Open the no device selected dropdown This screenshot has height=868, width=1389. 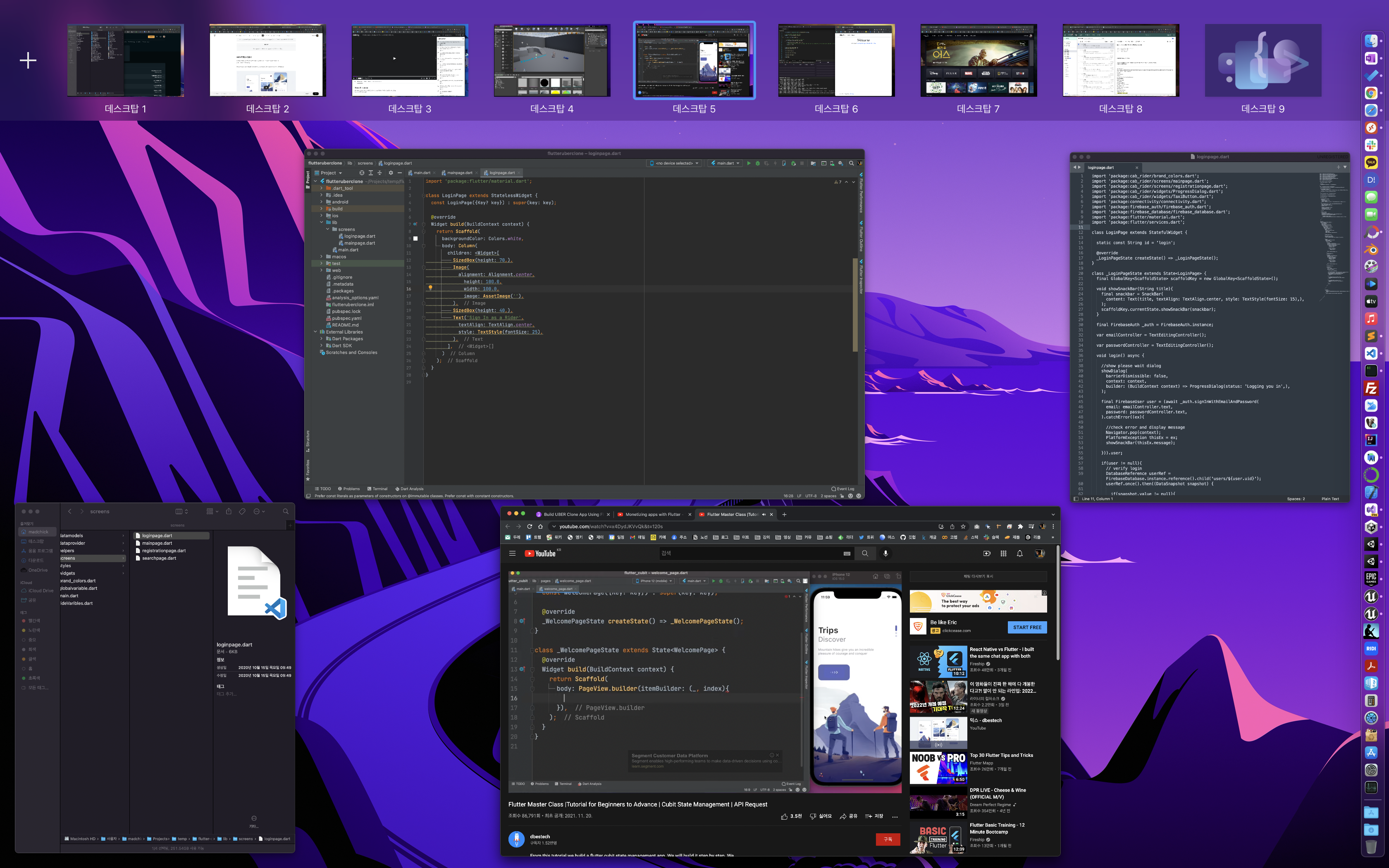tap(674, 164)
